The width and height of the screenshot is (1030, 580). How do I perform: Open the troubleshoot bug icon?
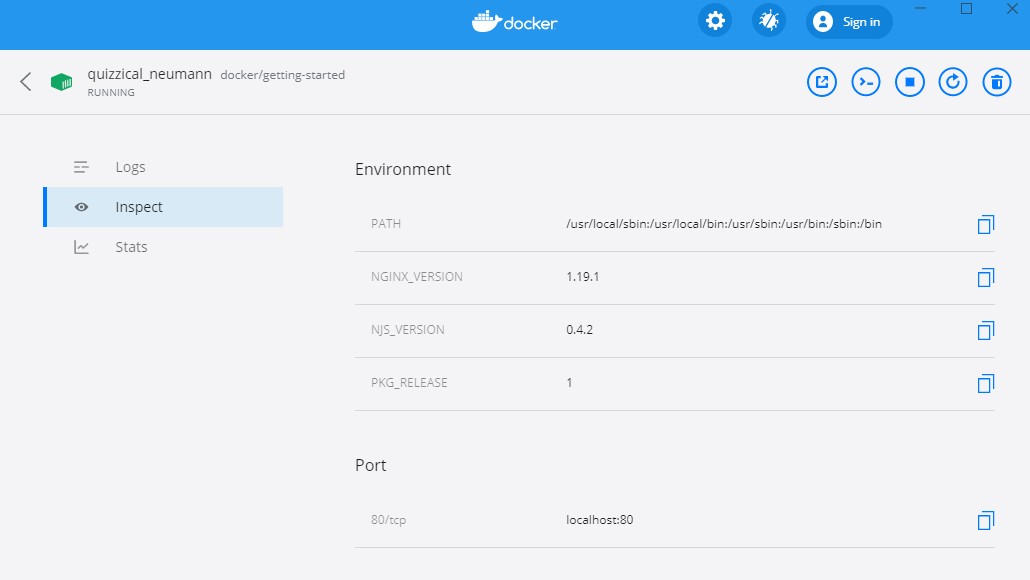768,21
